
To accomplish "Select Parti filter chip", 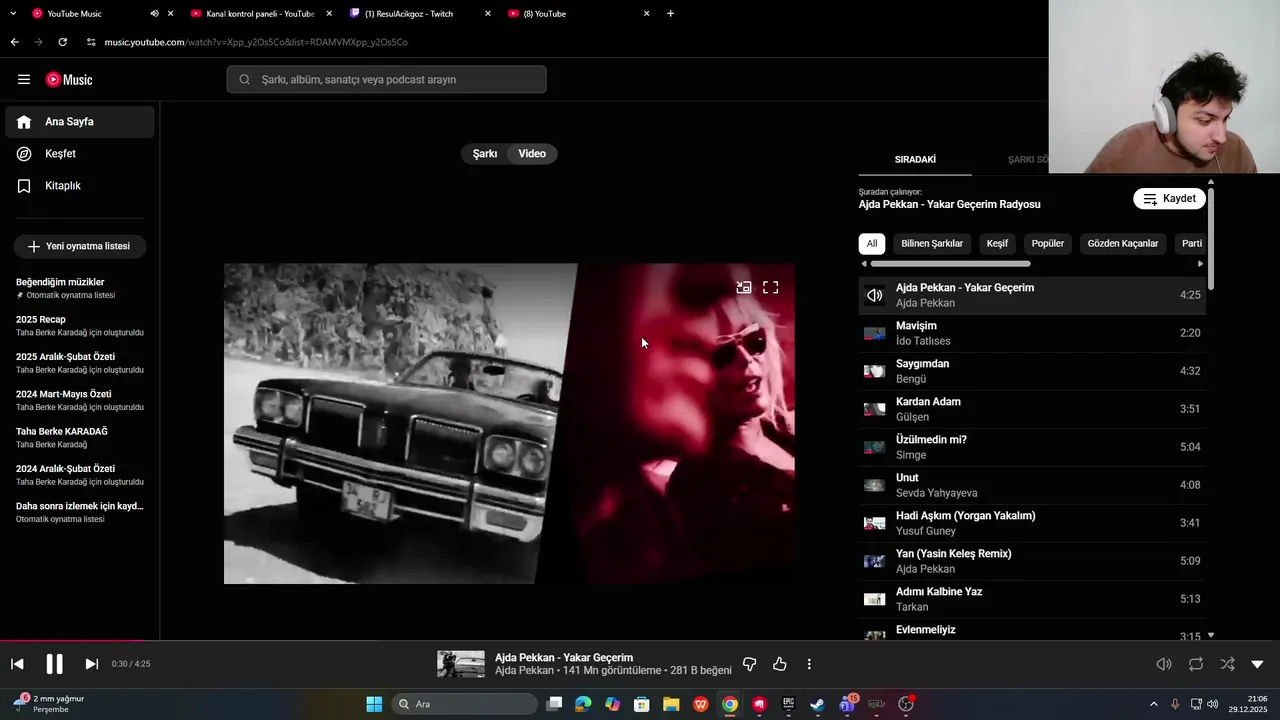I will [x=1191, y=243].
